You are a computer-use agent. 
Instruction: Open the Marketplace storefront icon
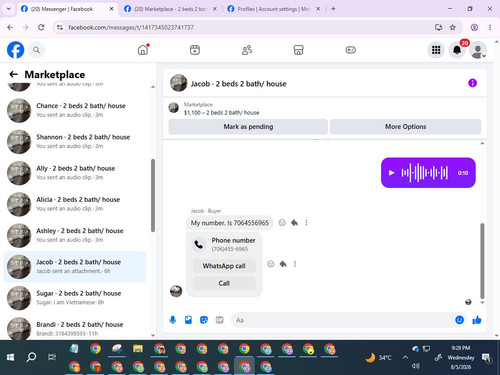(x=298, y=50)
